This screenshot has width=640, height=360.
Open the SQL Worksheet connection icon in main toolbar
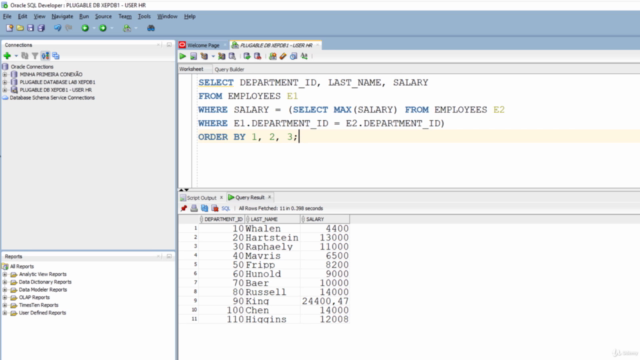(127, 28)
